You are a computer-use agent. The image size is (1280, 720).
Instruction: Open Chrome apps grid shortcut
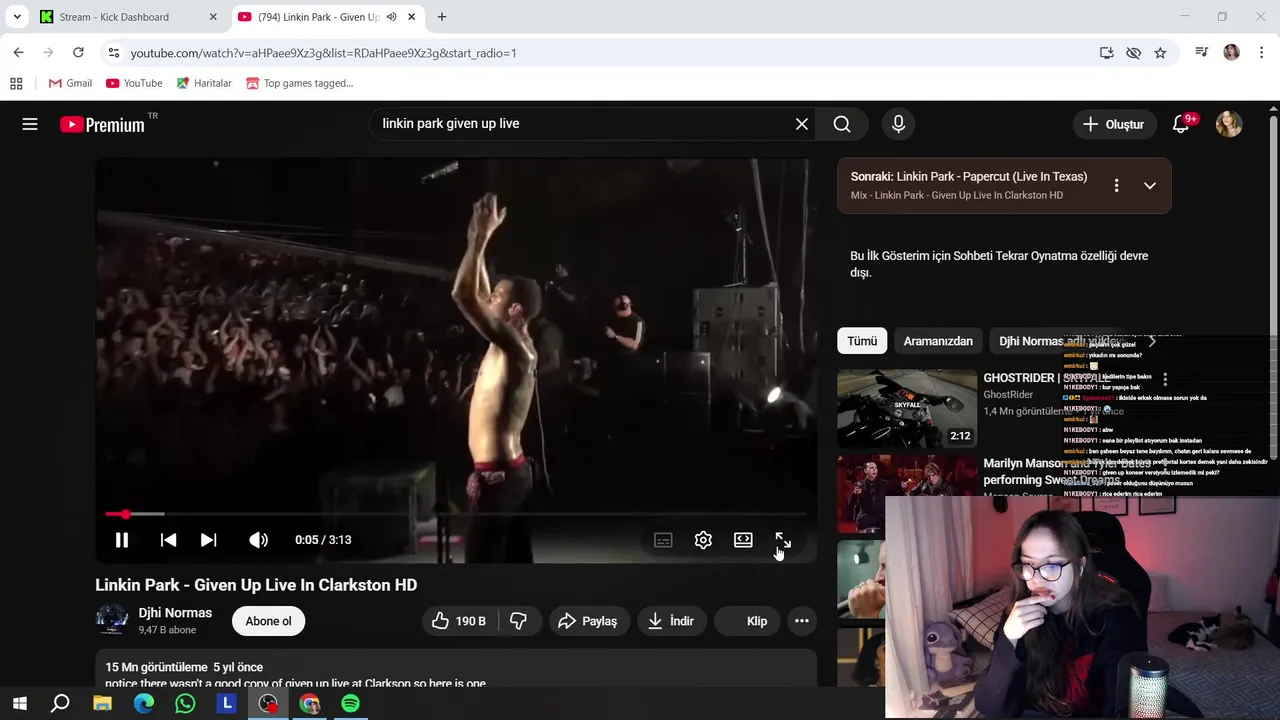(x=16, y=83)
